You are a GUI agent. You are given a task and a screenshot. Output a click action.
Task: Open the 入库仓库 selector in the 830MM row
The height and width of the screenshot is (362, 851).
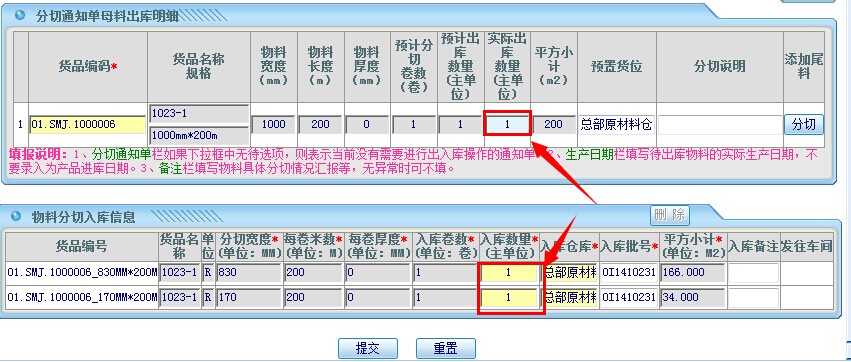[570, 272]
